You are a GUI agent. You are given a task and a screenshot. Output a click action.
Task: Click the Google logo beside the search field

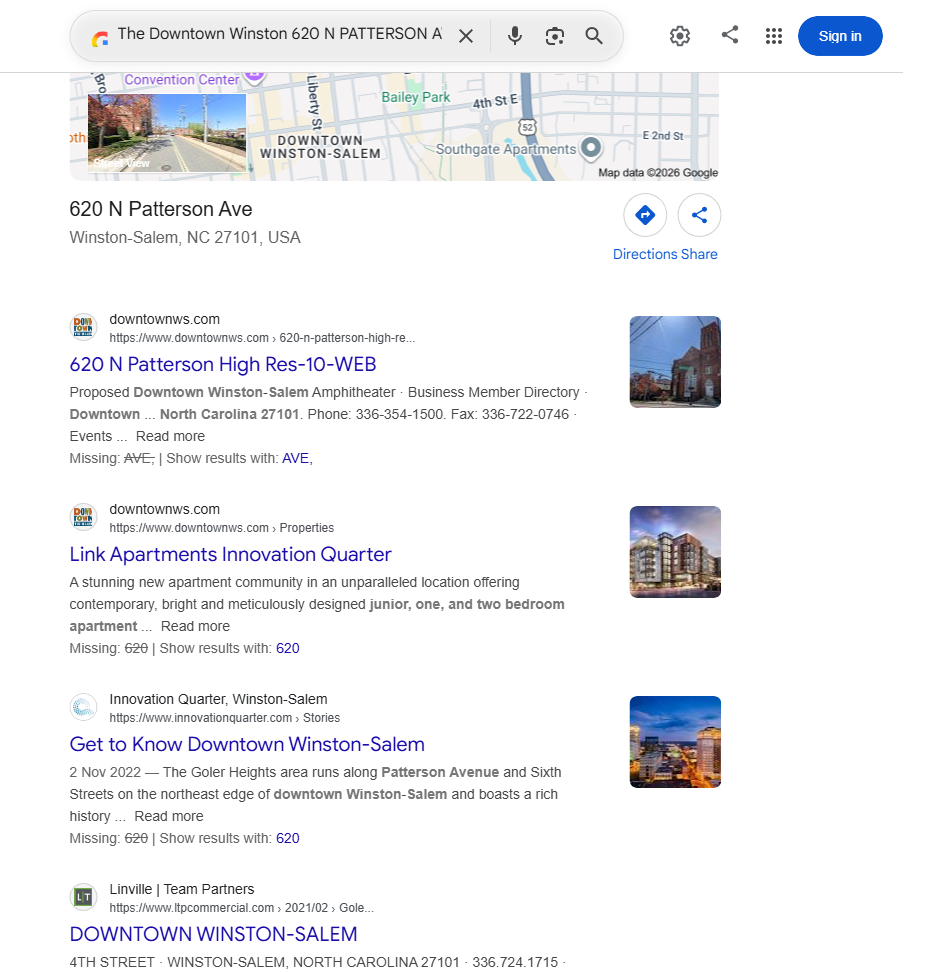point(100,39)
